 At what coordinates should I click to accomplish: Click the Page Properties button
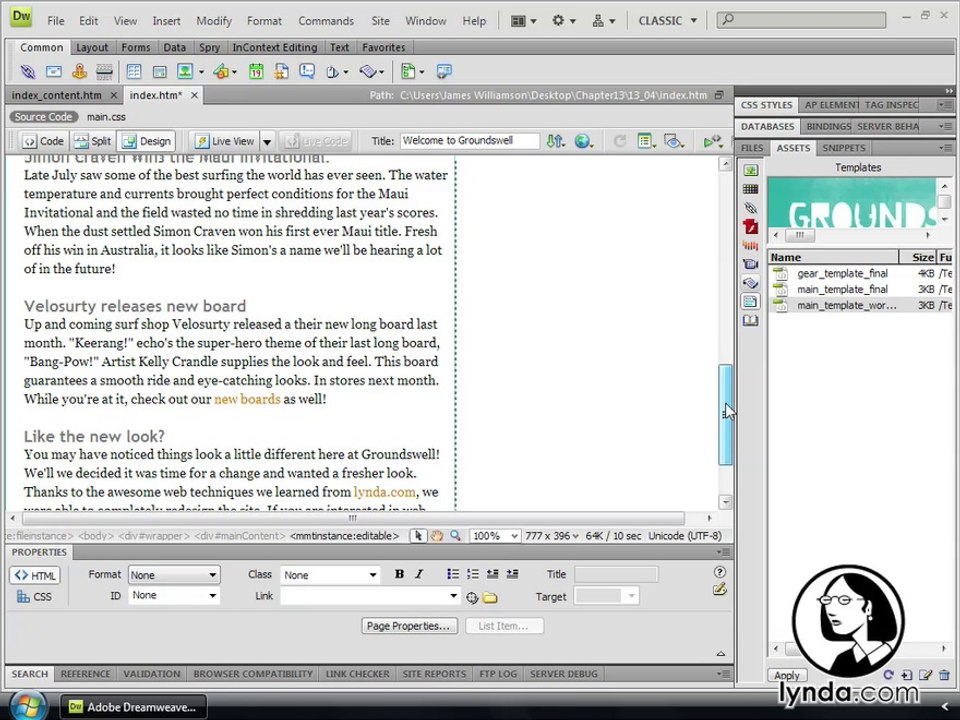pyautogui.click(x=409, y=626)
